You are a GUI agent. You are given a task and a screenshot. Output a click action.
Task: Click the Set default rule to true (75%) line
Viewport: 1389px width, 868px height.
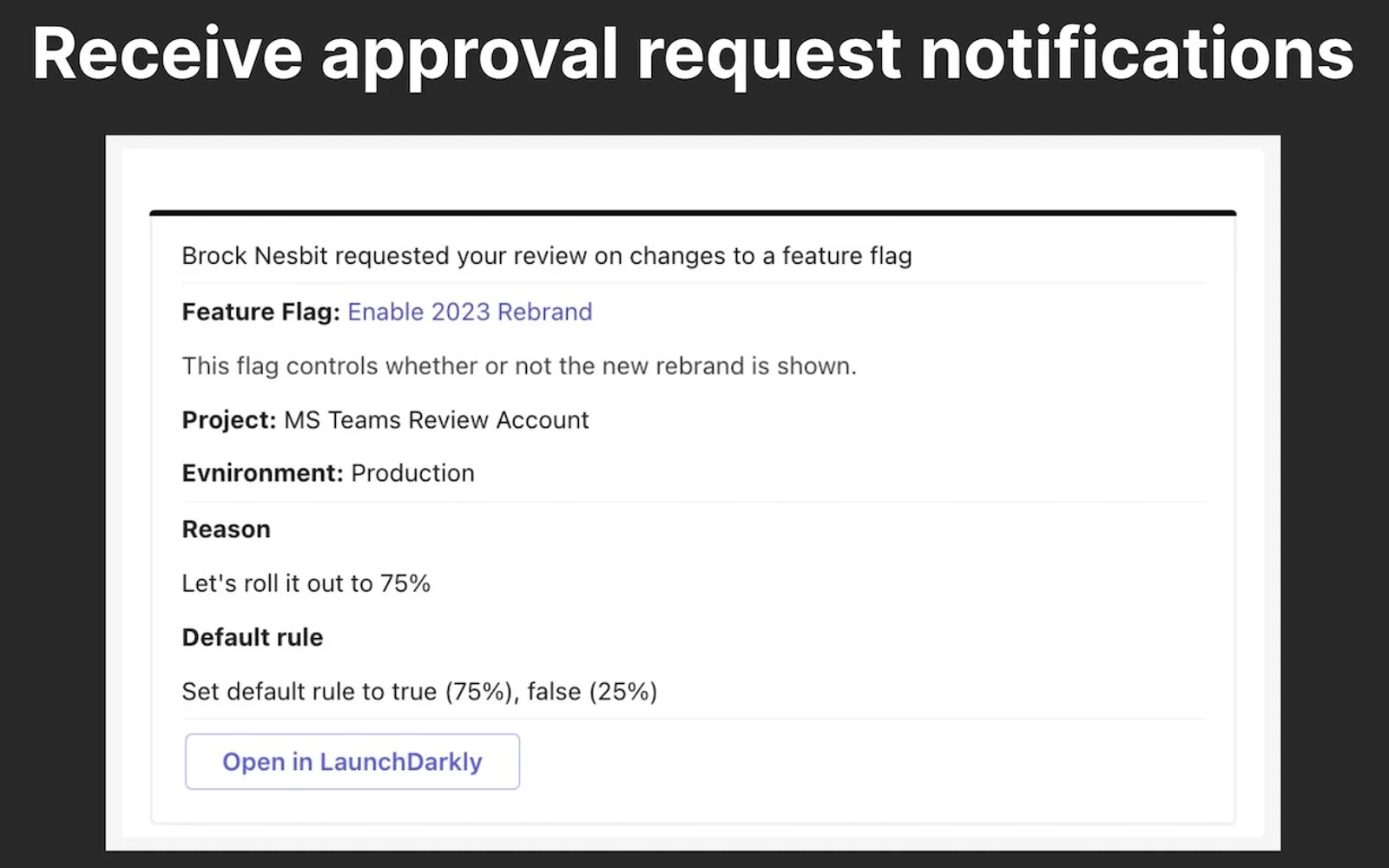(419, 692)
